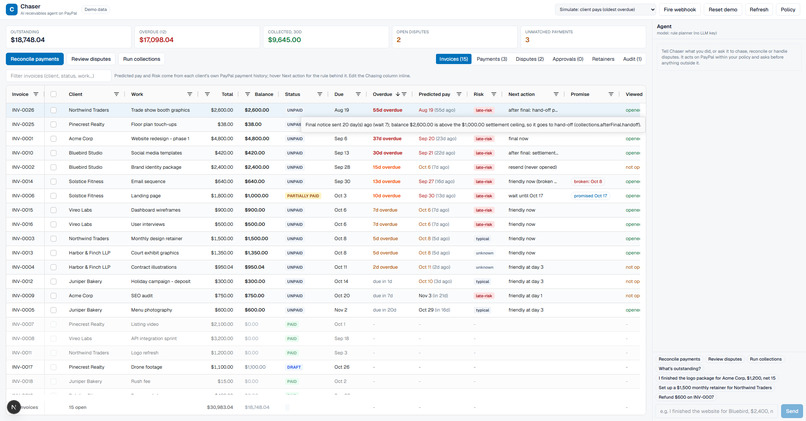806x421 pixels.
Task: Open the Next action column filter icon
Action: [556, 94]
